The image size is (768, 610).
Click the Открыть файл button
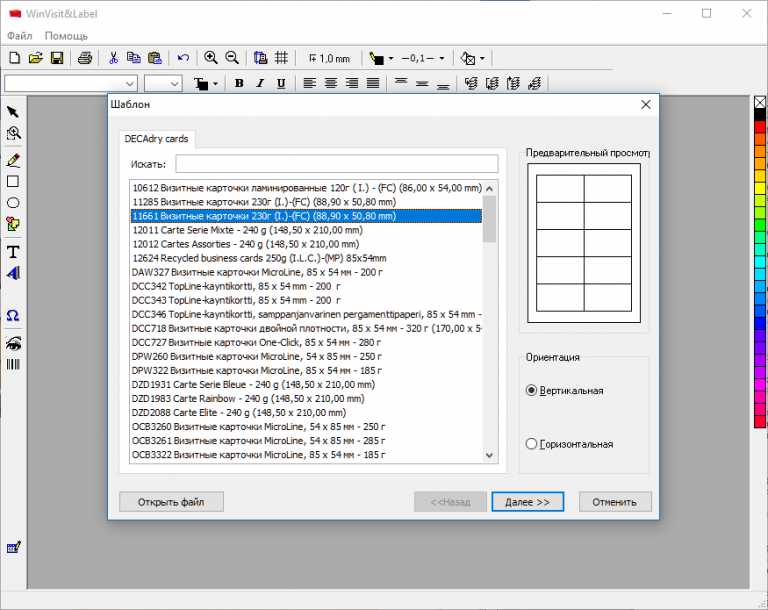point(171,502)
